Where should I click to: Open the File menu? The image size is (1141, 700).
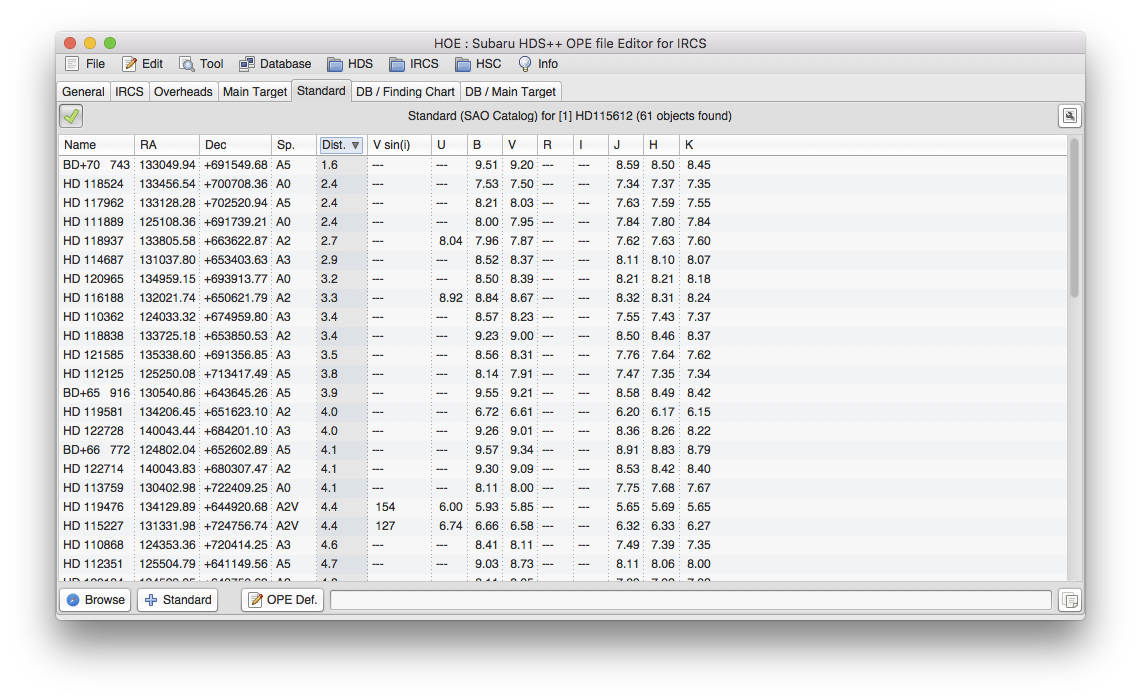click(x=85, y=64)
